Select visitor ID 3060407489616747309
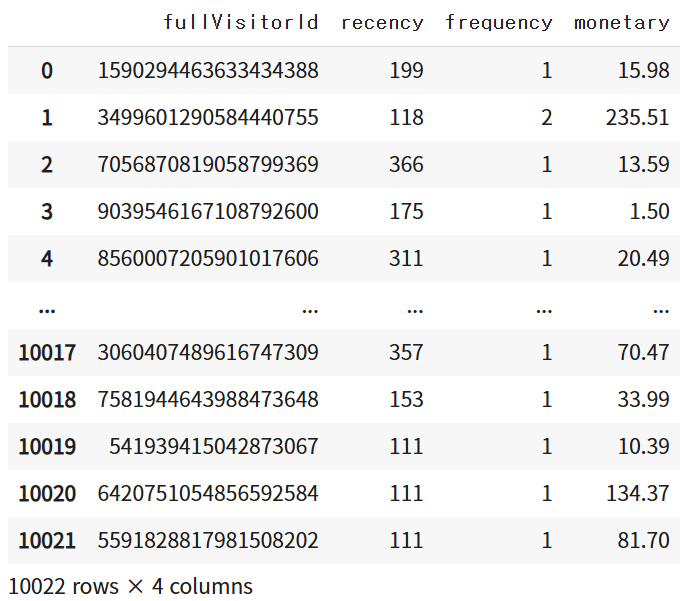The height and width of the screenshot is (601, 695). point(208,352)
